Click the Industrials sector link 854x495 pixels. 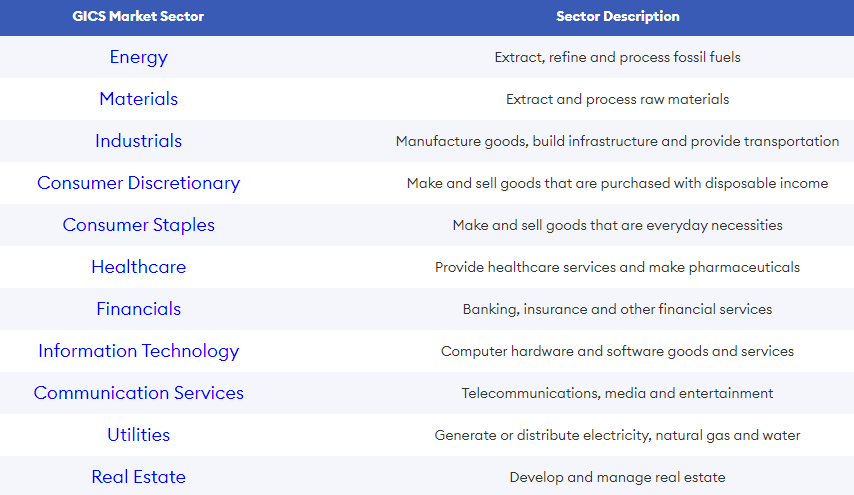coord(138,141)
